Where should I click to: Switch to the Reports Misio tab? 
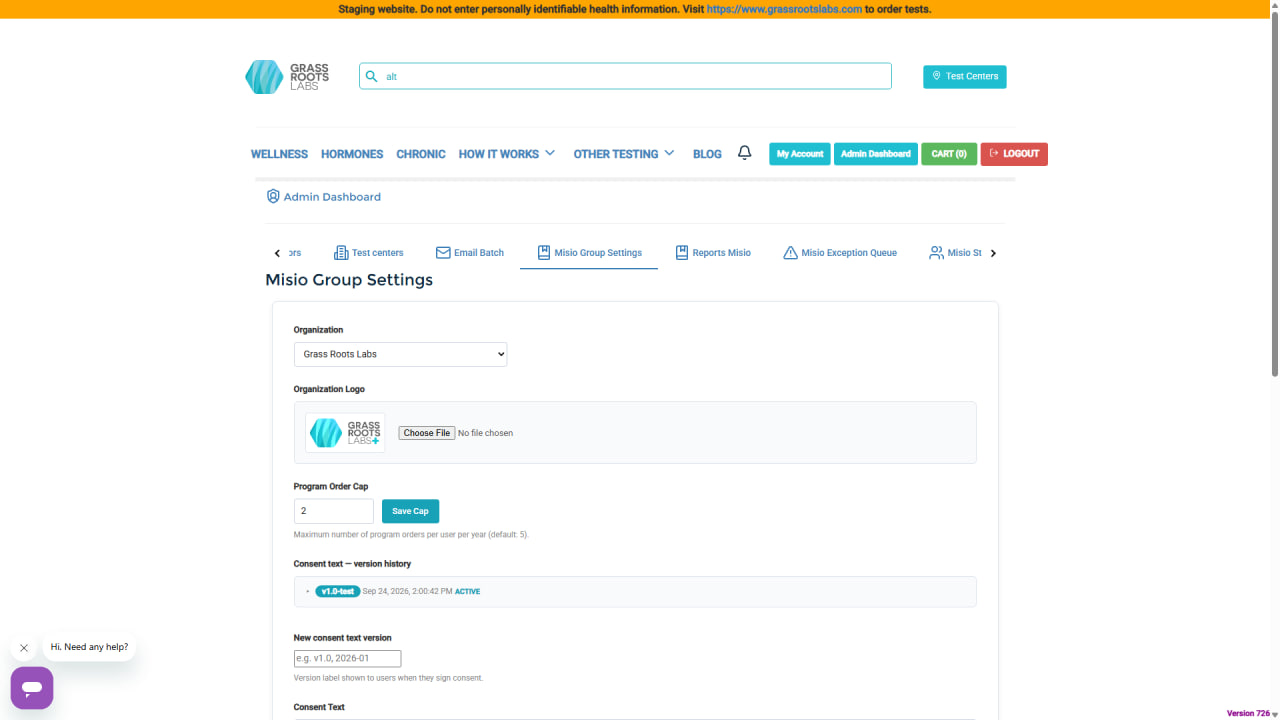[x=713, y=253]
